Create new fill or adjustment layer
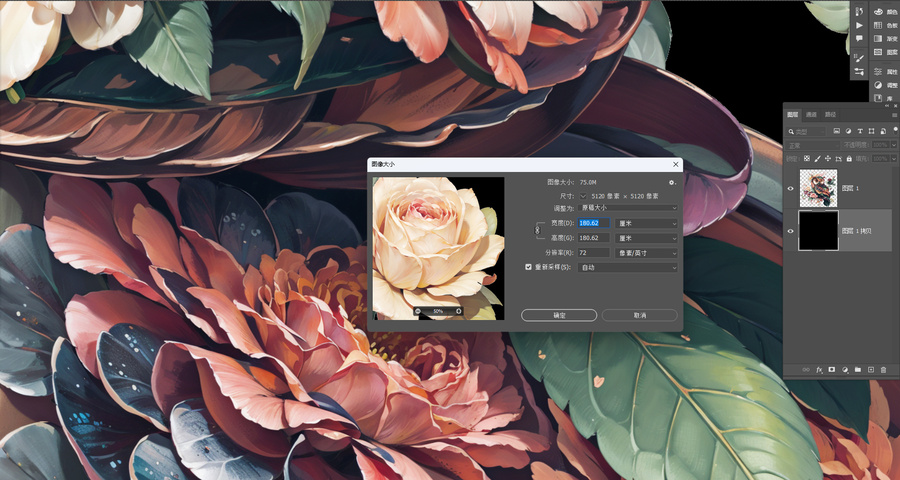Image resolution: width=900 pixels, height=480 pixels. point(845,370)
